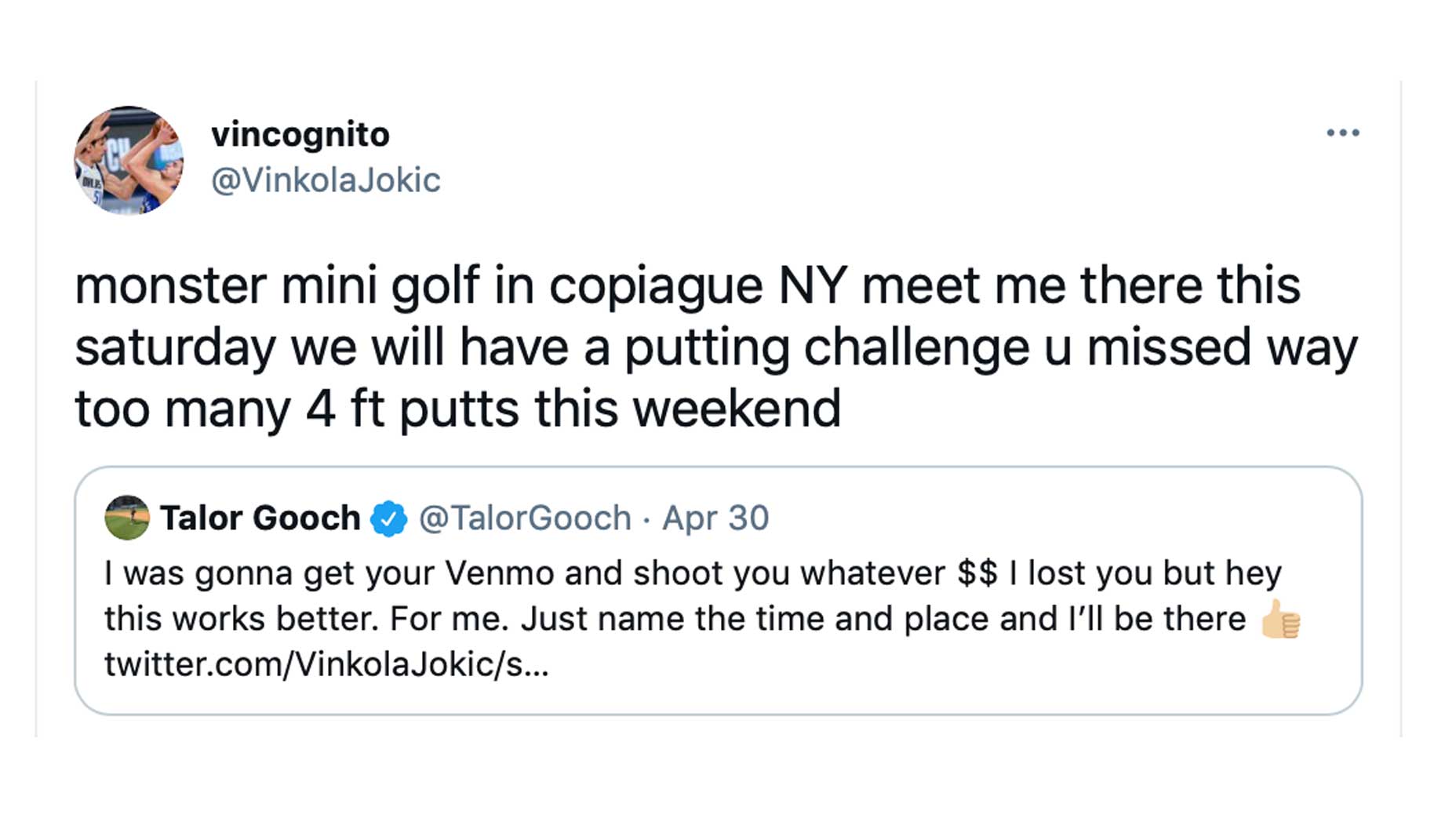Click "copiague NY" in the main tweet
This screenshot has width=1456, height=818.
pos(697,285)
